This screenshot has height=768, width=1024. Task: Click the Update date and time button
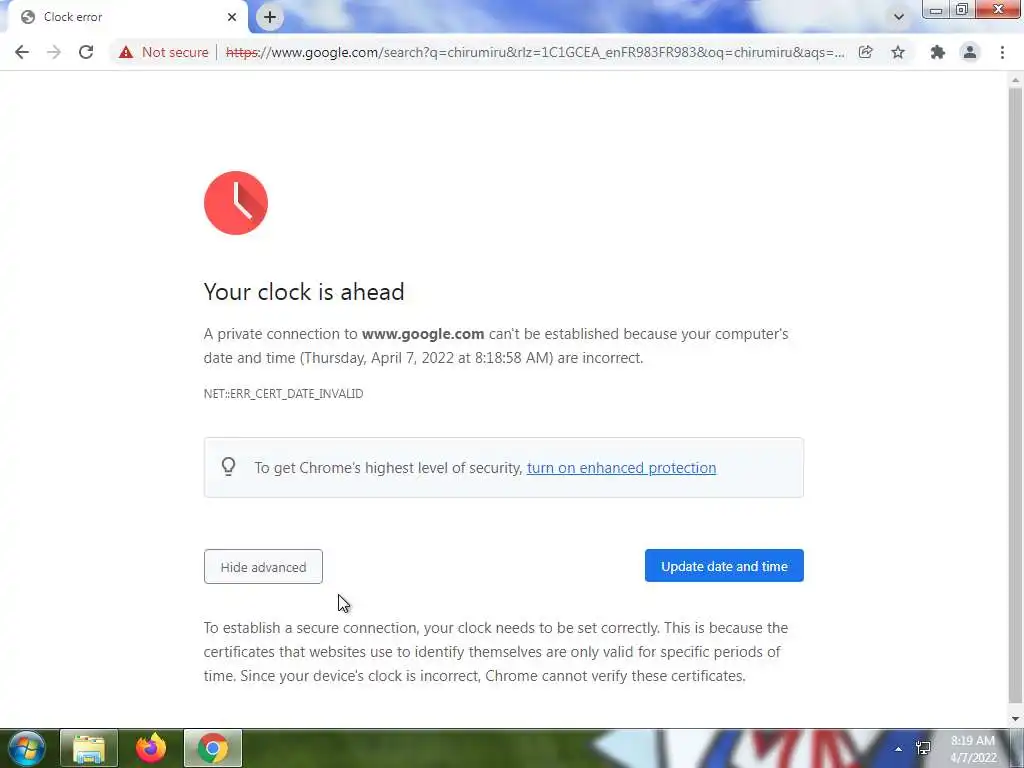(x=724, y=566)
